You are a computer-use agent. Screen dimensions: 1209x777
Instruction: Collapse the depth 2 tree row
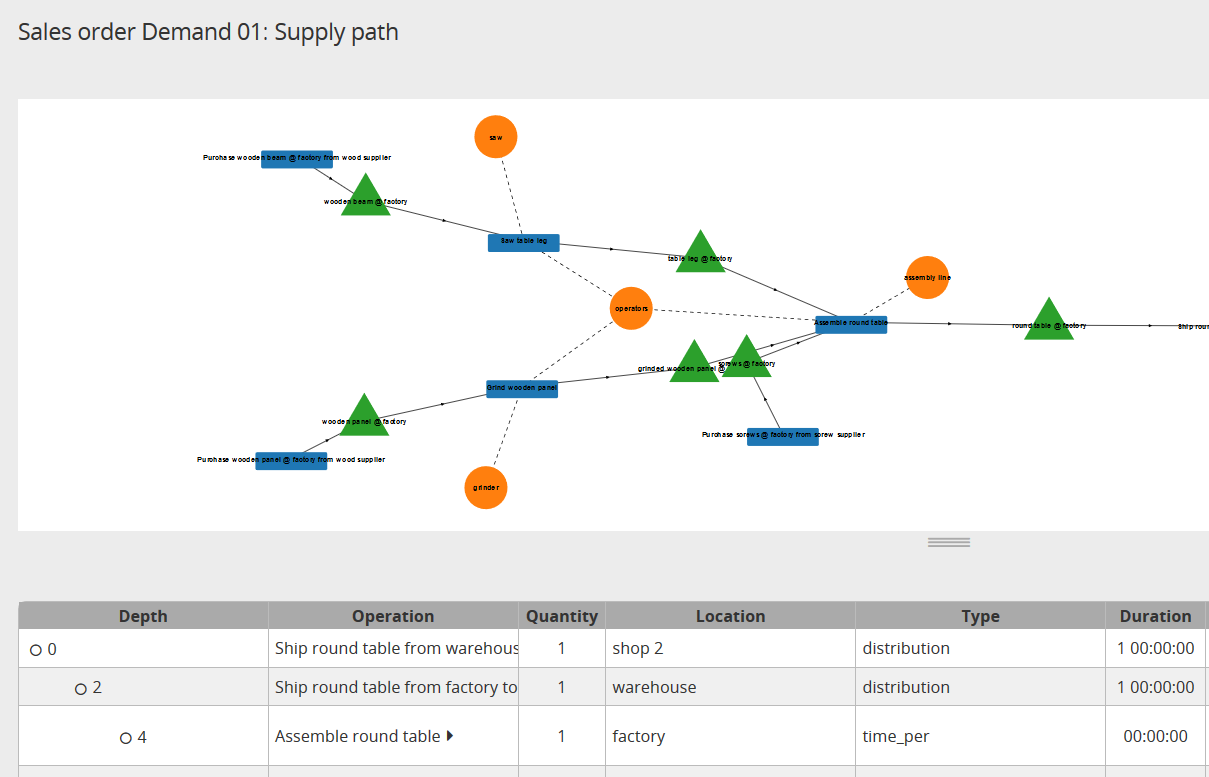tap(81, 689)
